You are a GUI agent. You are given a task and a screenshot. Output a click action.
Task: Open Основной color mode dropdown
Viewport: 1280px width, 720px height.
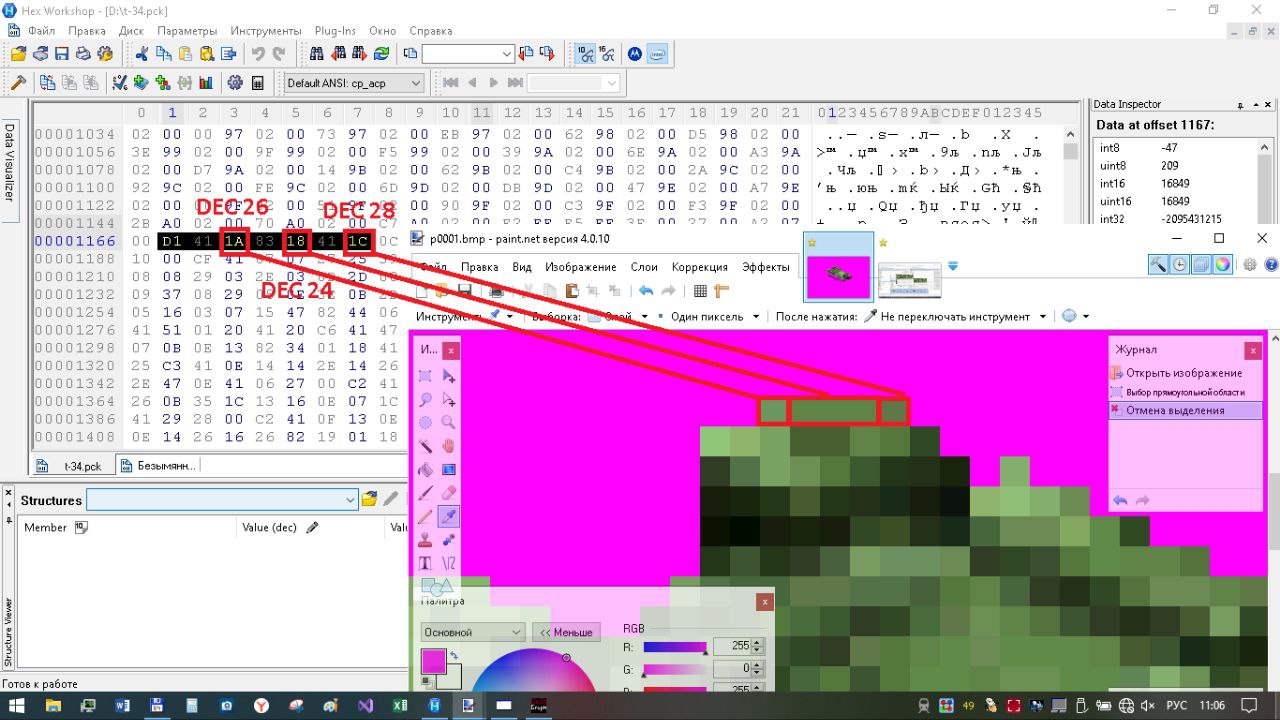click(x=472, y=632)
